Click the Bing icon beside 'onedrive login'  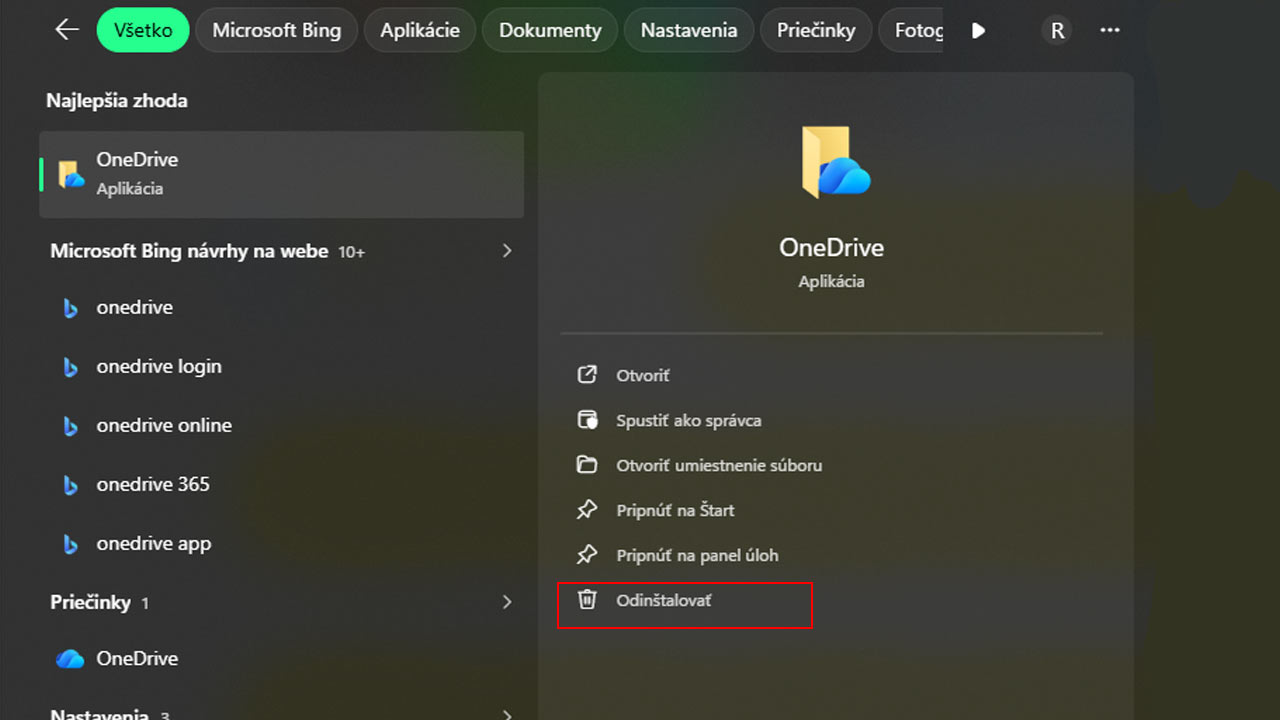tap(70, 368)
